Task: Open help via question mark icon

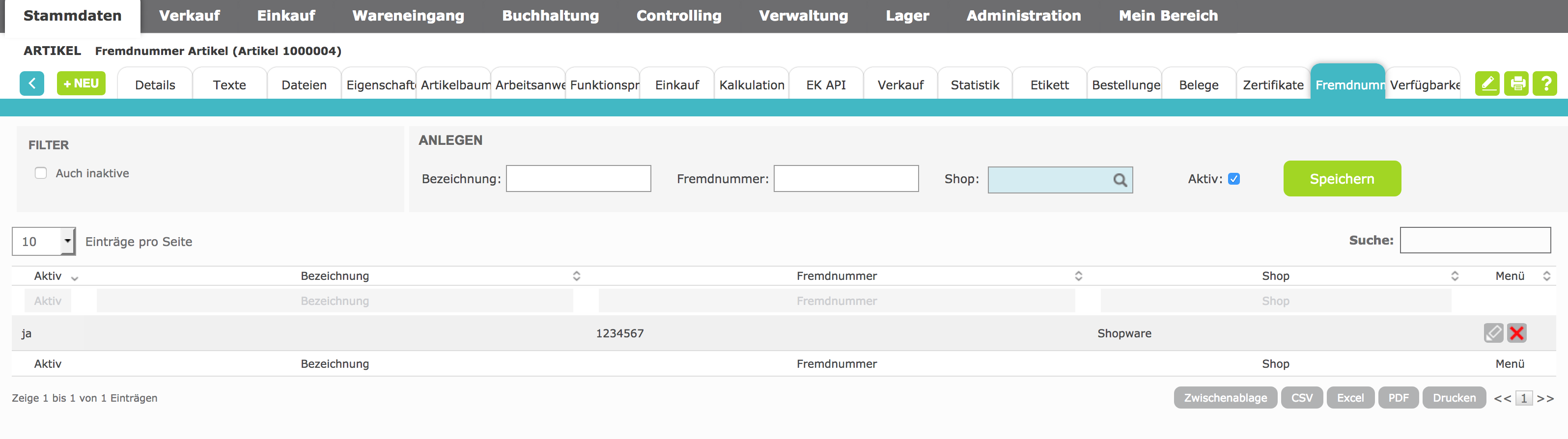Action: (x=1545, y=83)
